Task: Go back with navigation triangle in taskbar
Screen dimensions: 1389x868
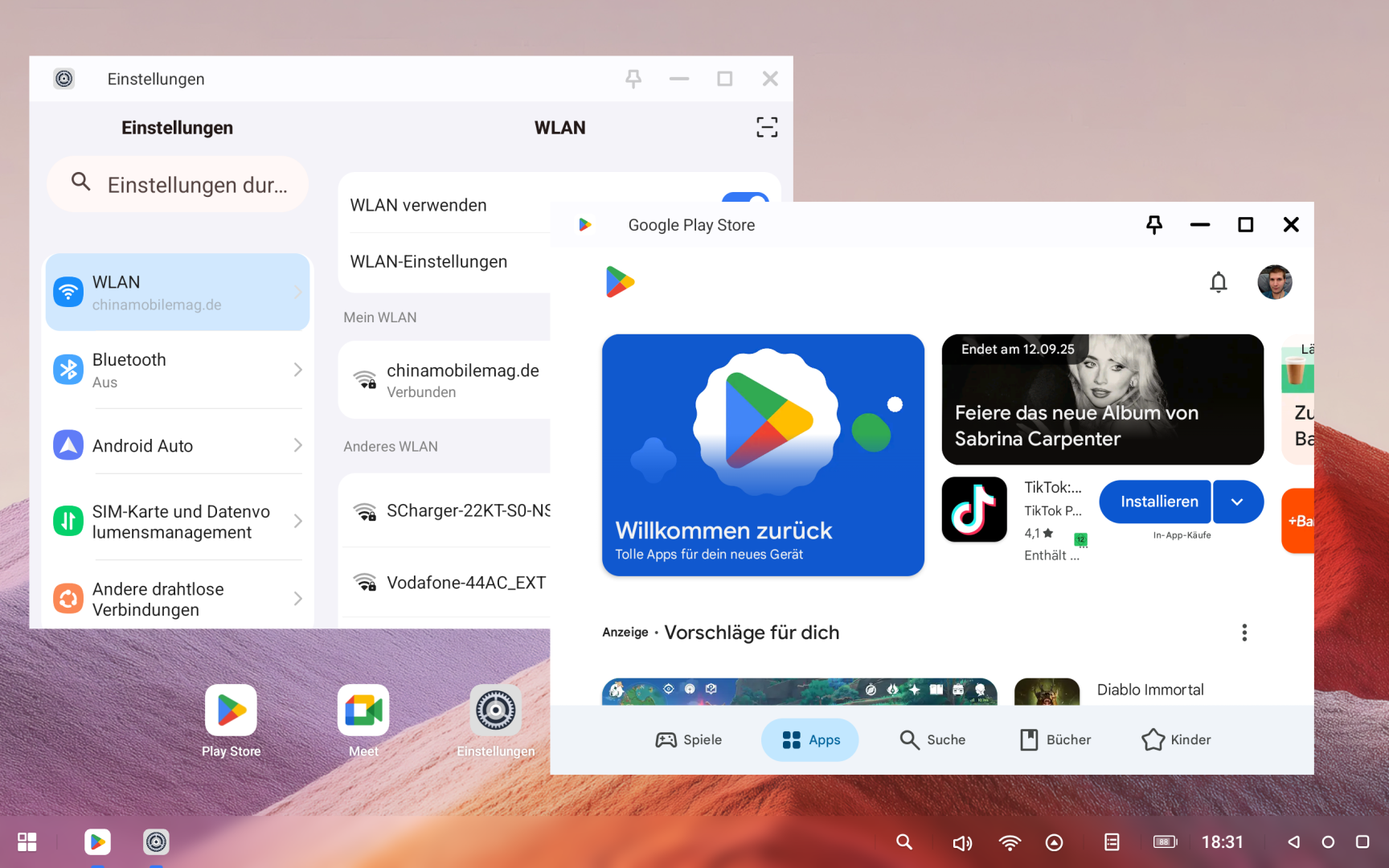Action: point(1293,841)
